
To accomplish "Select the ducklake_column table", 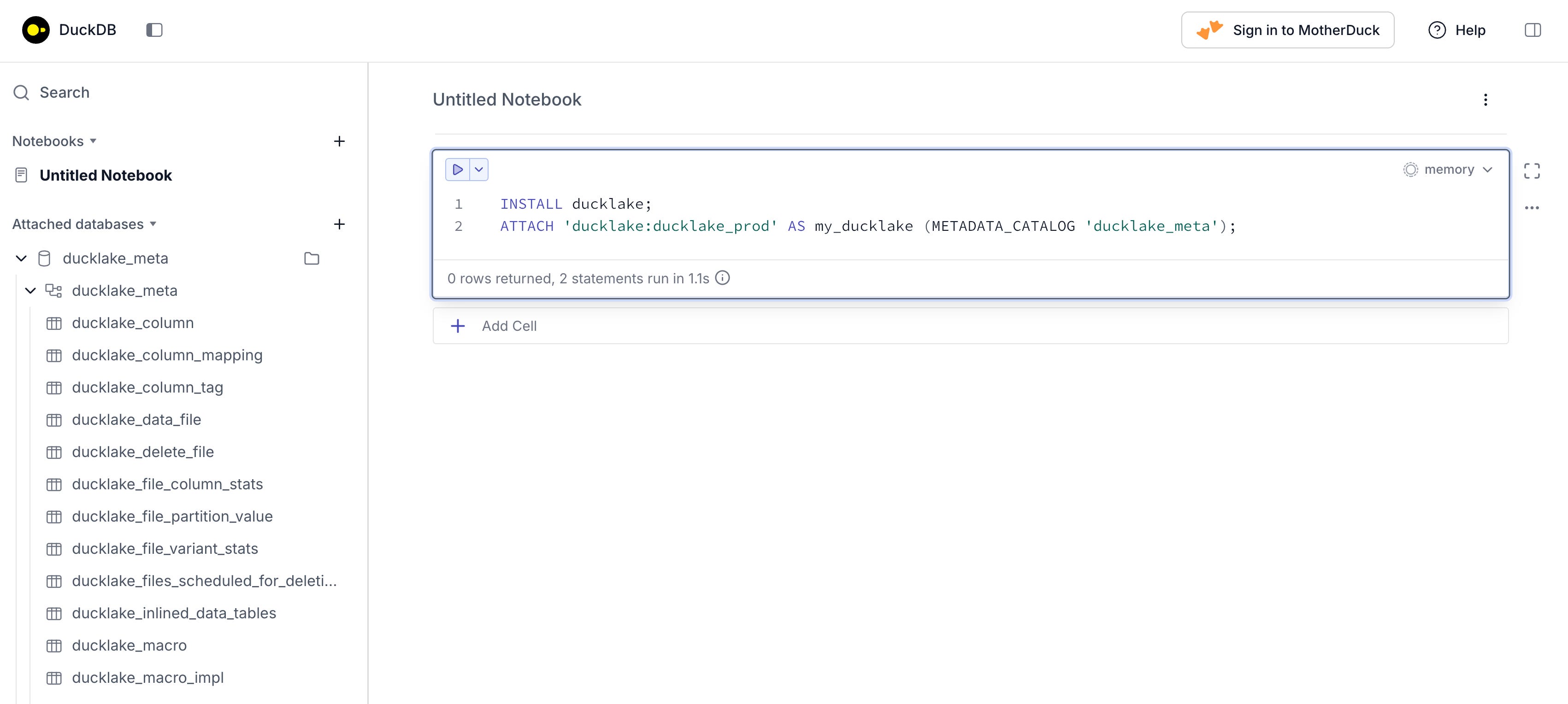I will tap(133, 323).
